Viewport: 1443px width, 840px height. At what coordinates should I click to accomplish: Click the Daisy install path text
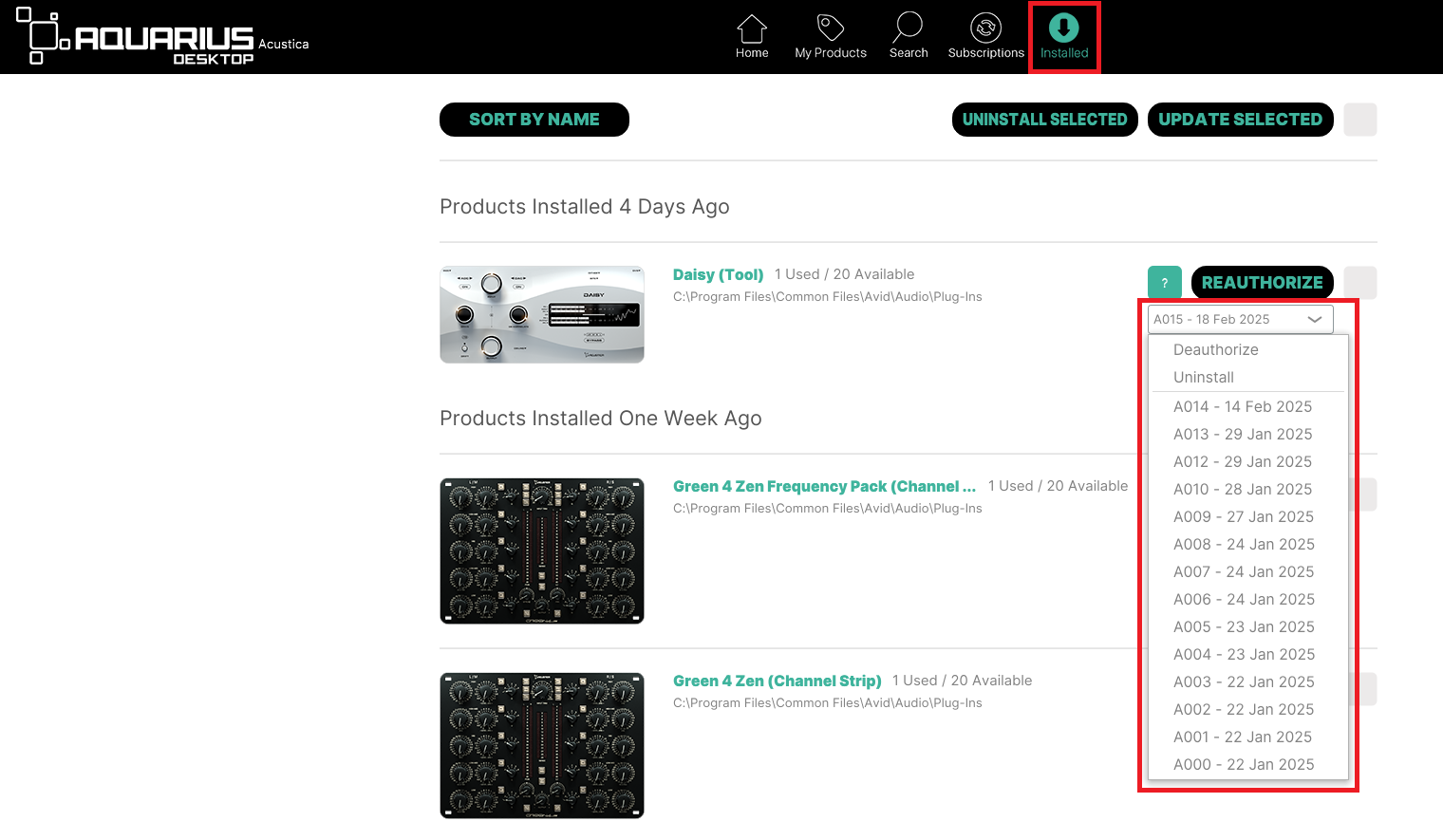point(828,297)
